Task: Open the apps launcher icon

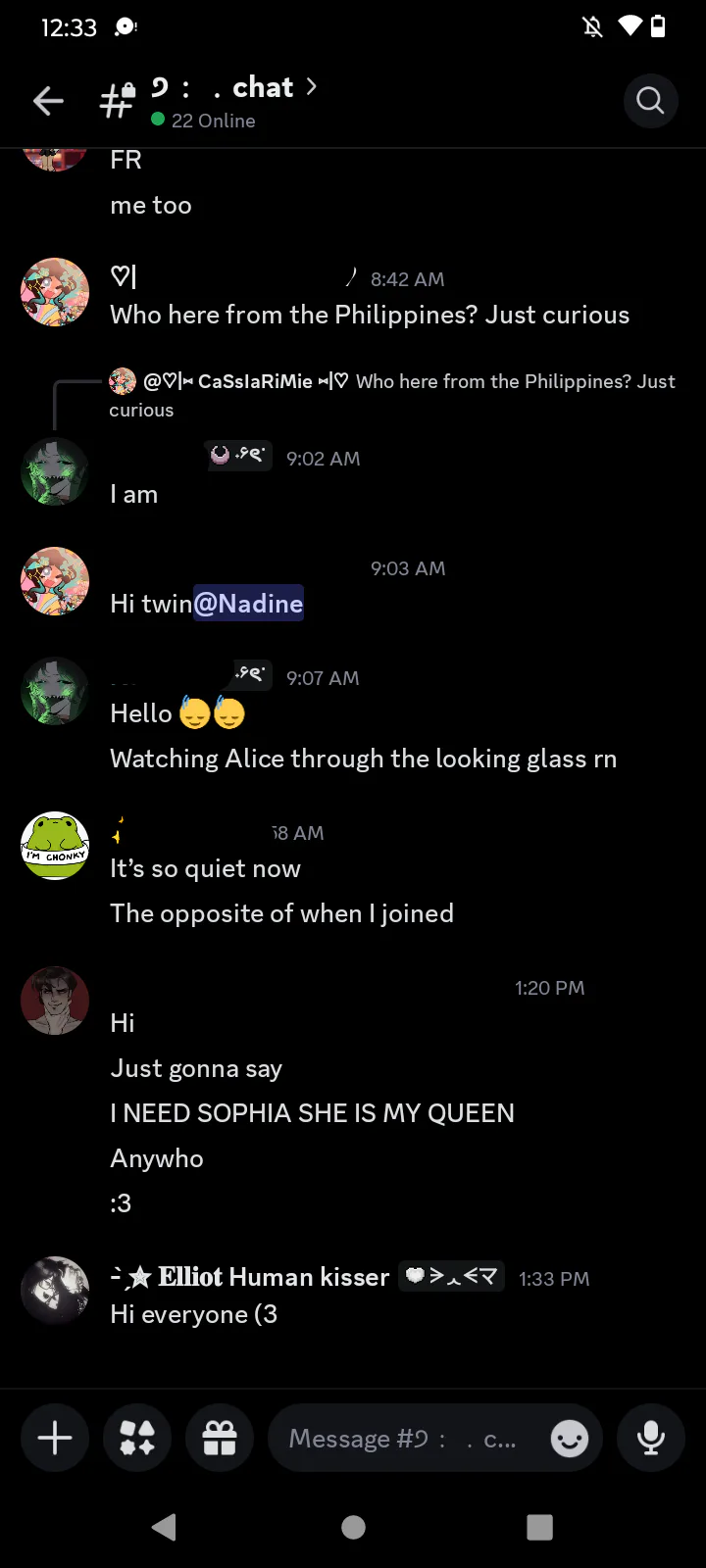Action: click(x=137, y=1438)
